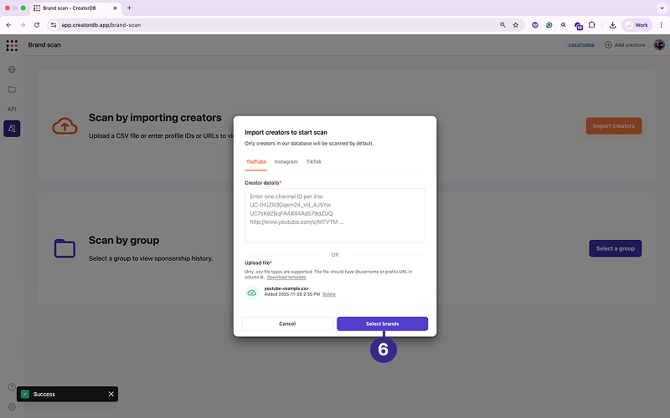
Task: Click into the Creator details text area
Action: 334,215
